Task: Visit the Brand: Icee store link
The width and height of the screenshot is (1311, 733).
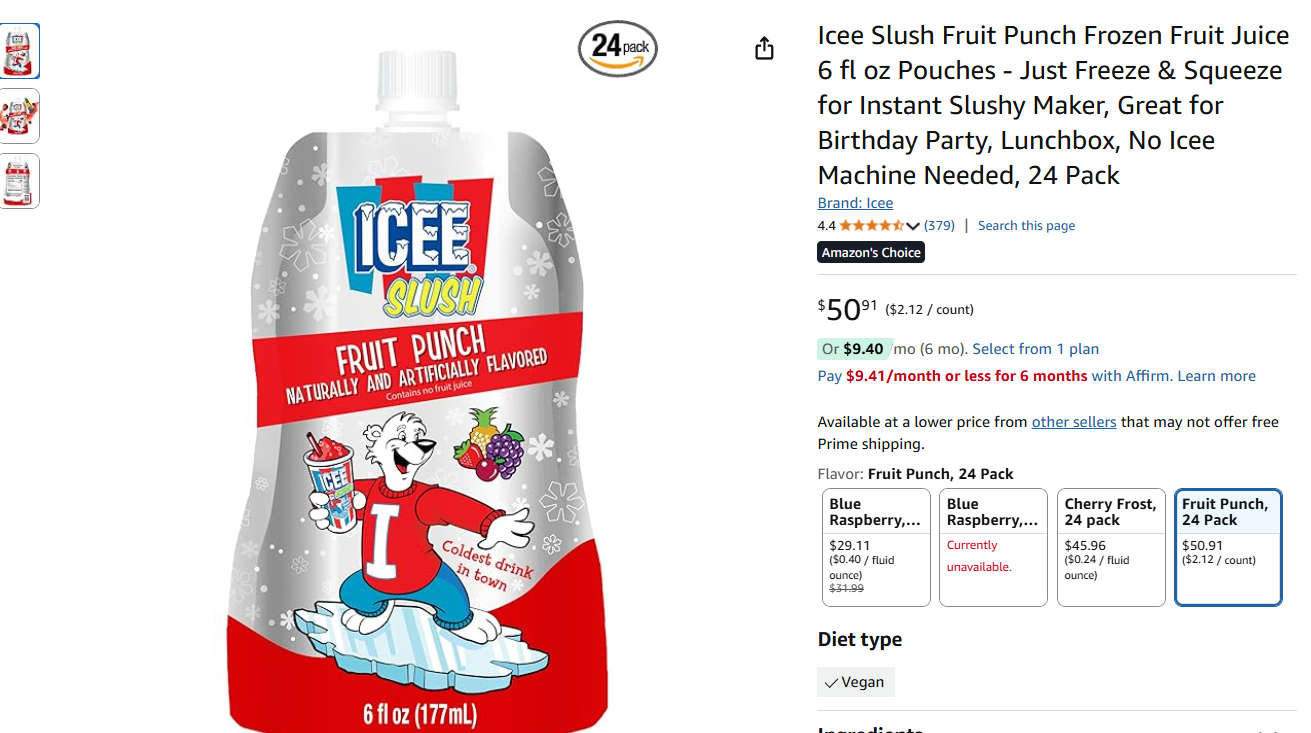Action: click(x=855, y=203)
